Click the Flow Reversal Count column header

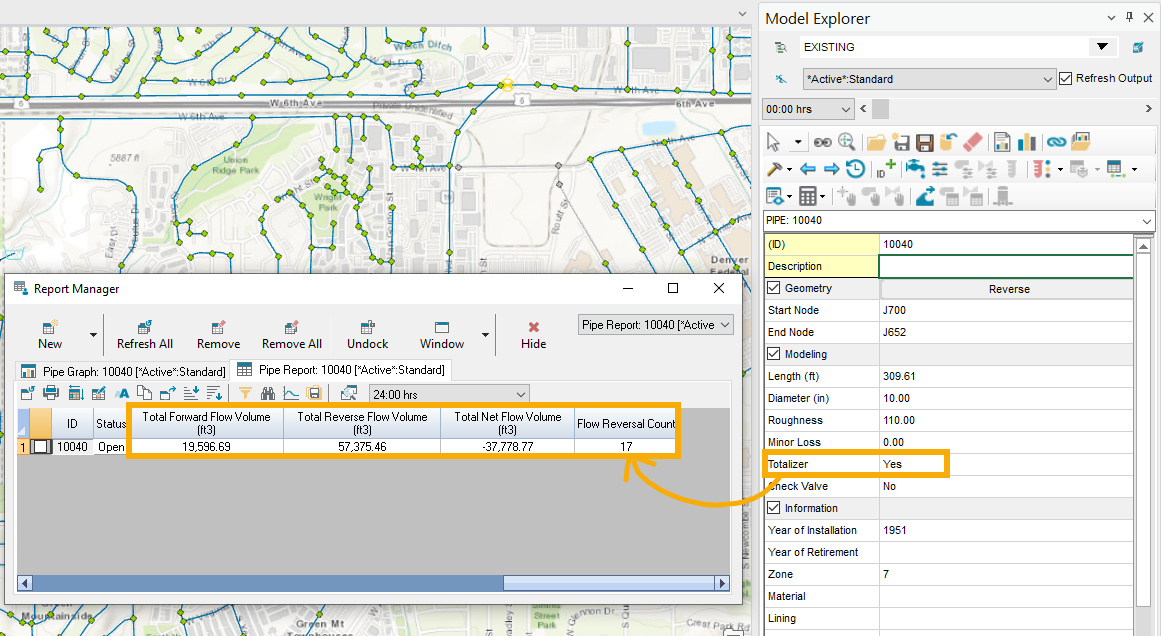(626, 424)
